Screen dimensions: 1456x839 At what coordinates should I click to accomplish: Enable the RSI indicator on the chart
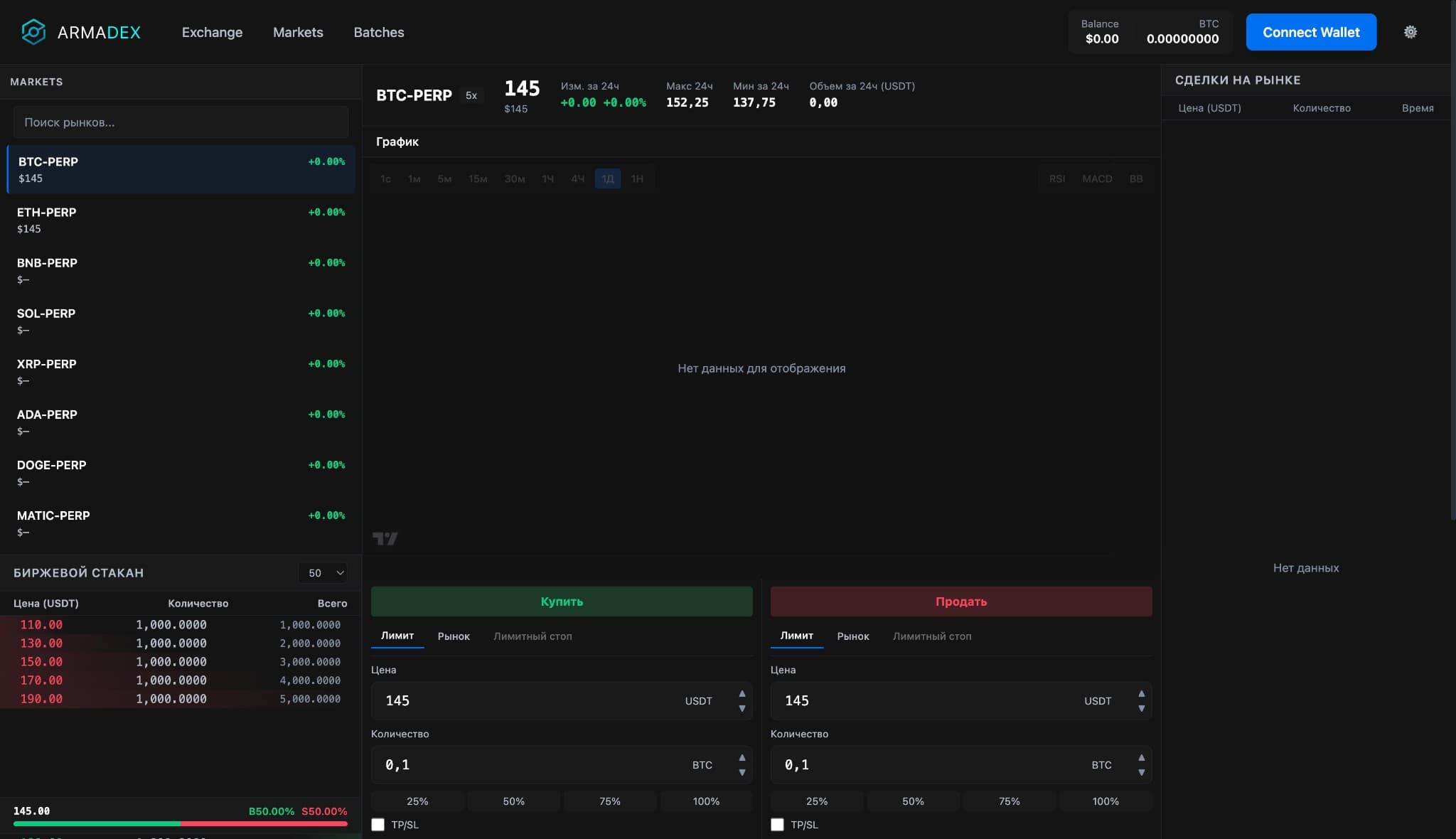tap(1056, 178)
